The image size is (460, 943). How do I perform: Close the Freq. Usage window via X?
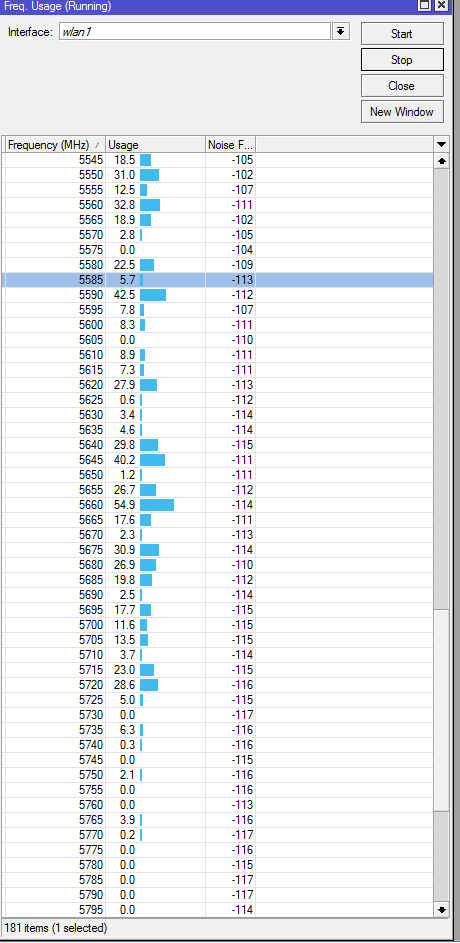tap(441, 5)
